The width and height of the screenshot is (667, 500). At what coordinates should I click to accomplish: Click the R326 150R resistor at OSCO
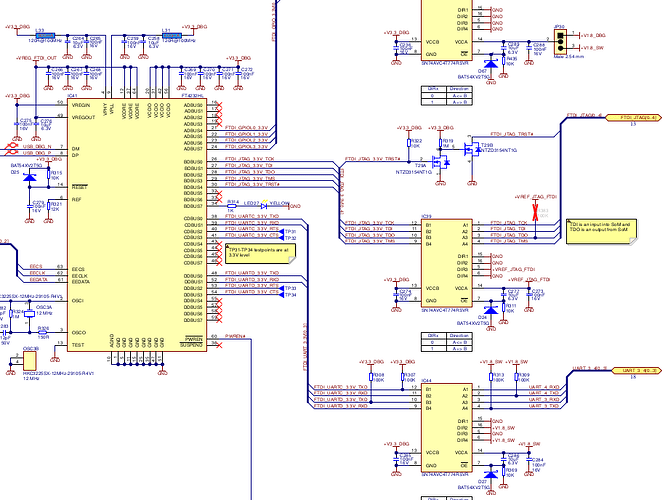(x=43, y=332)
